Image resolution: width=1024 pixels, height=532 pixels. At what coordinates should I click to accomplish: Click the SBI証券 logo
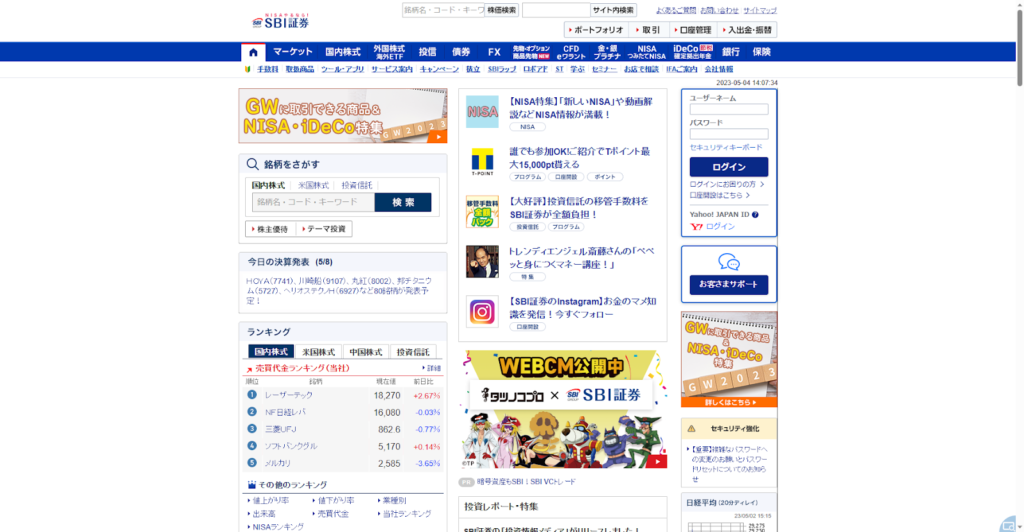pos(281,21)
